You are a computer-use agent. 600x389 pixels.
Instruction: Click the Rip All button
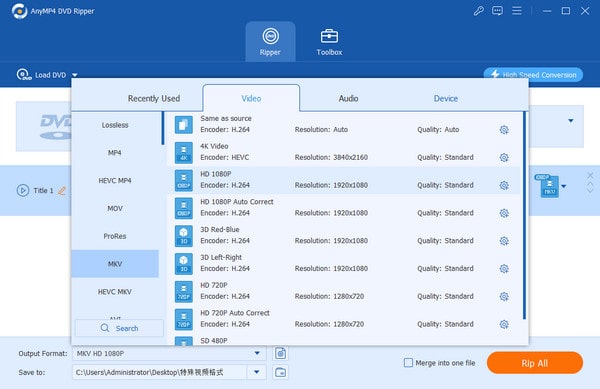tap(535, 363)
